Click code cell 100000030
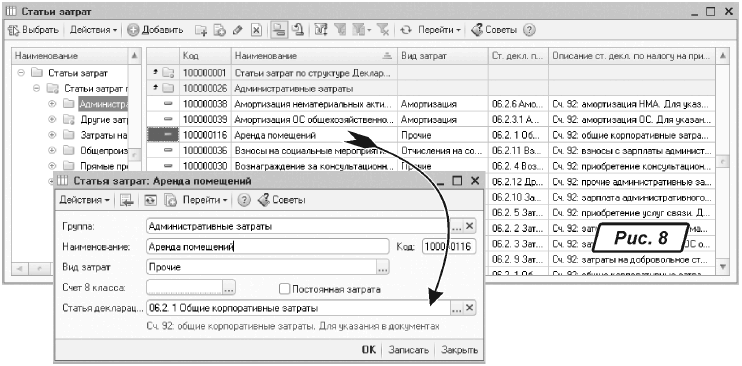 click(x=205, y=166)
